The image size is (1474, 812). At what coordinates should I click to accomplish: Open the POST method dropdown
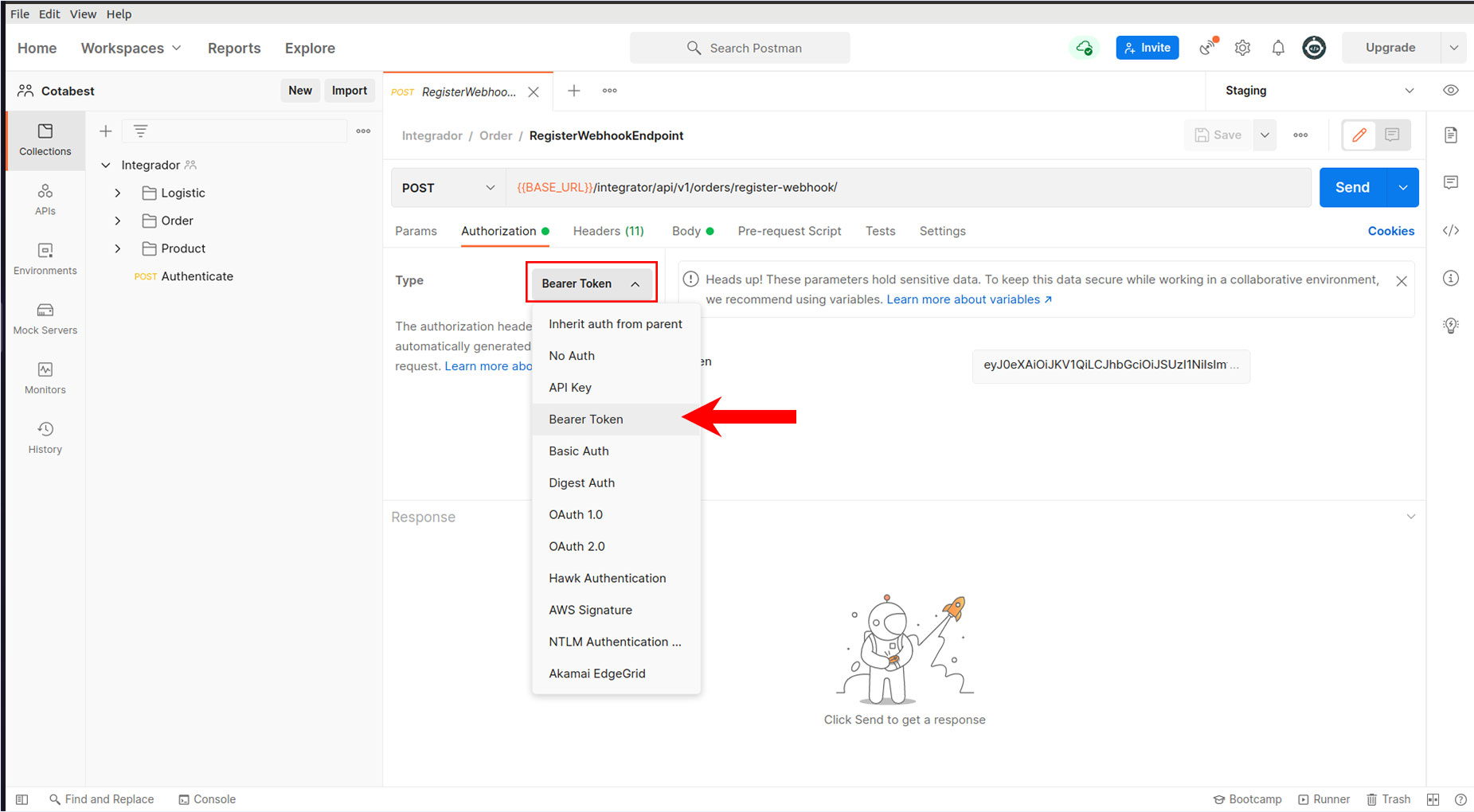pyautogui.click(x=448, y=188)
